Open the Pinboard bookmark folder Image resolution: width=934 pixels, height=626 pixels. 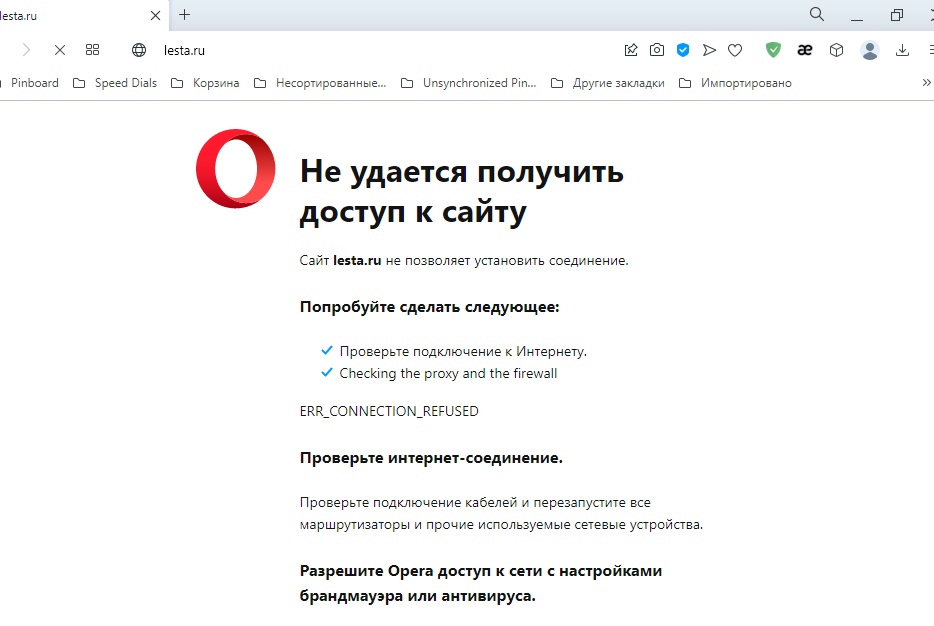pos(32,83)
